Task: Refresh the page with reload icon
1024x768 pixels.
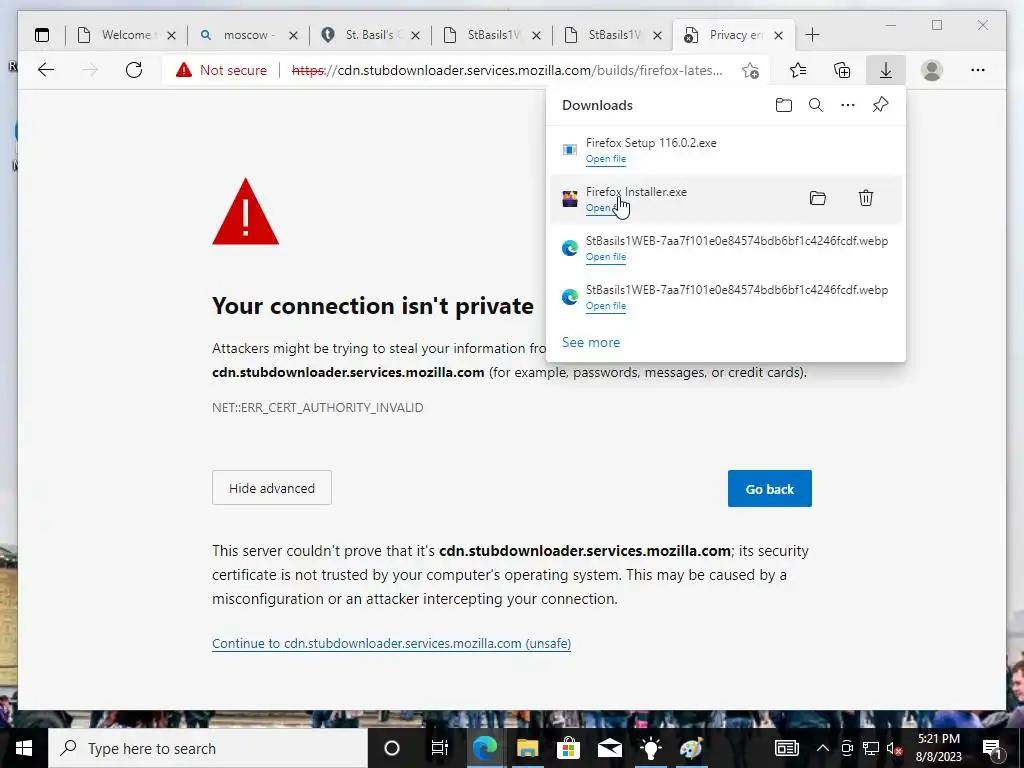Action: (x=134, y=70)
